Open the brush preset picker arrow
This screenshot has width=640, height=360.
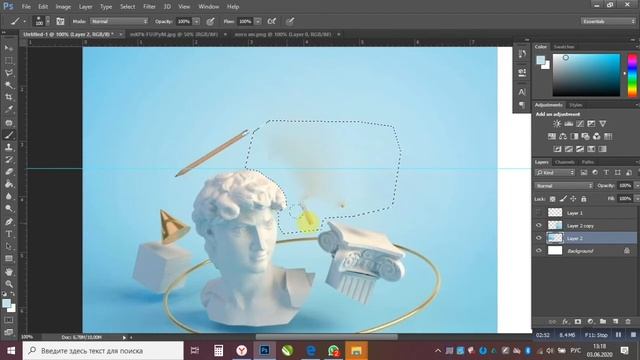48,21
